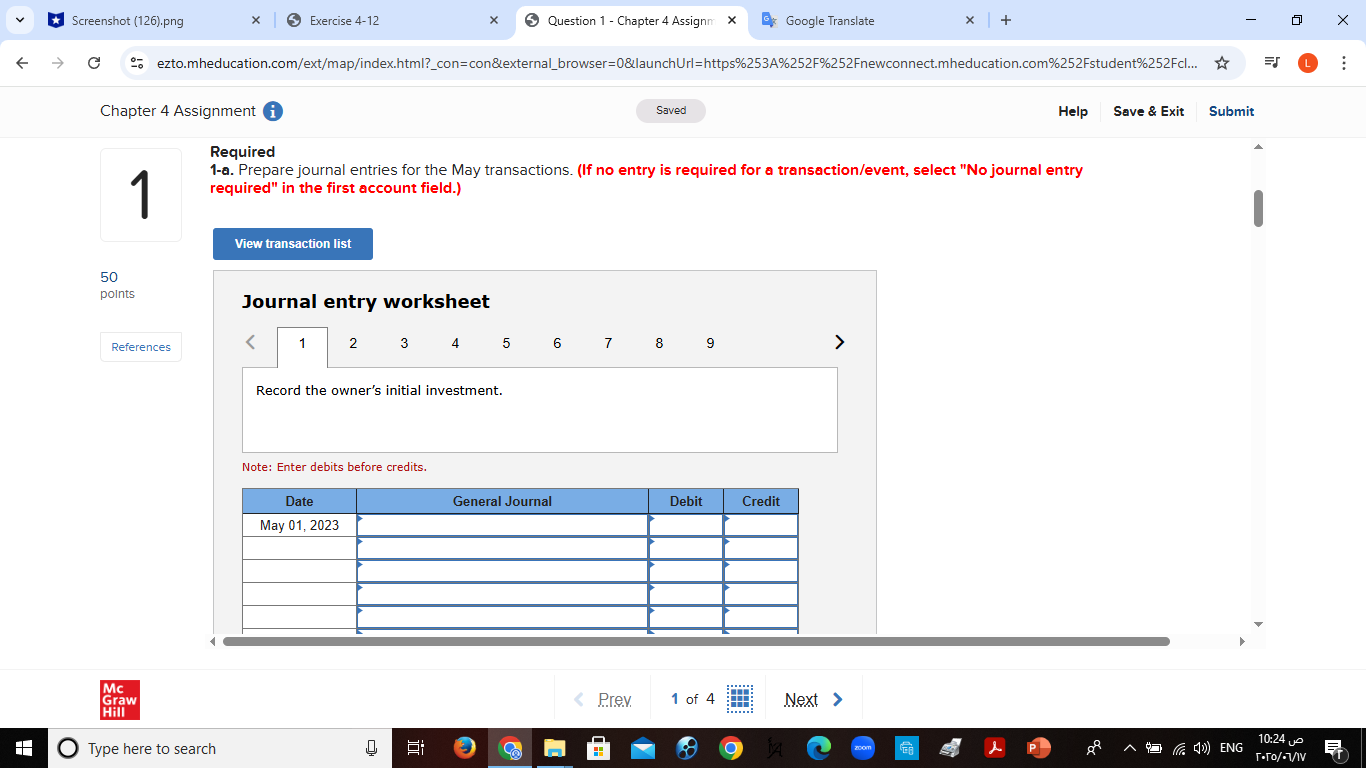Submit the assignment
The height and width of the screenshot is (768, 1366).
click(x=1231, y=111)
